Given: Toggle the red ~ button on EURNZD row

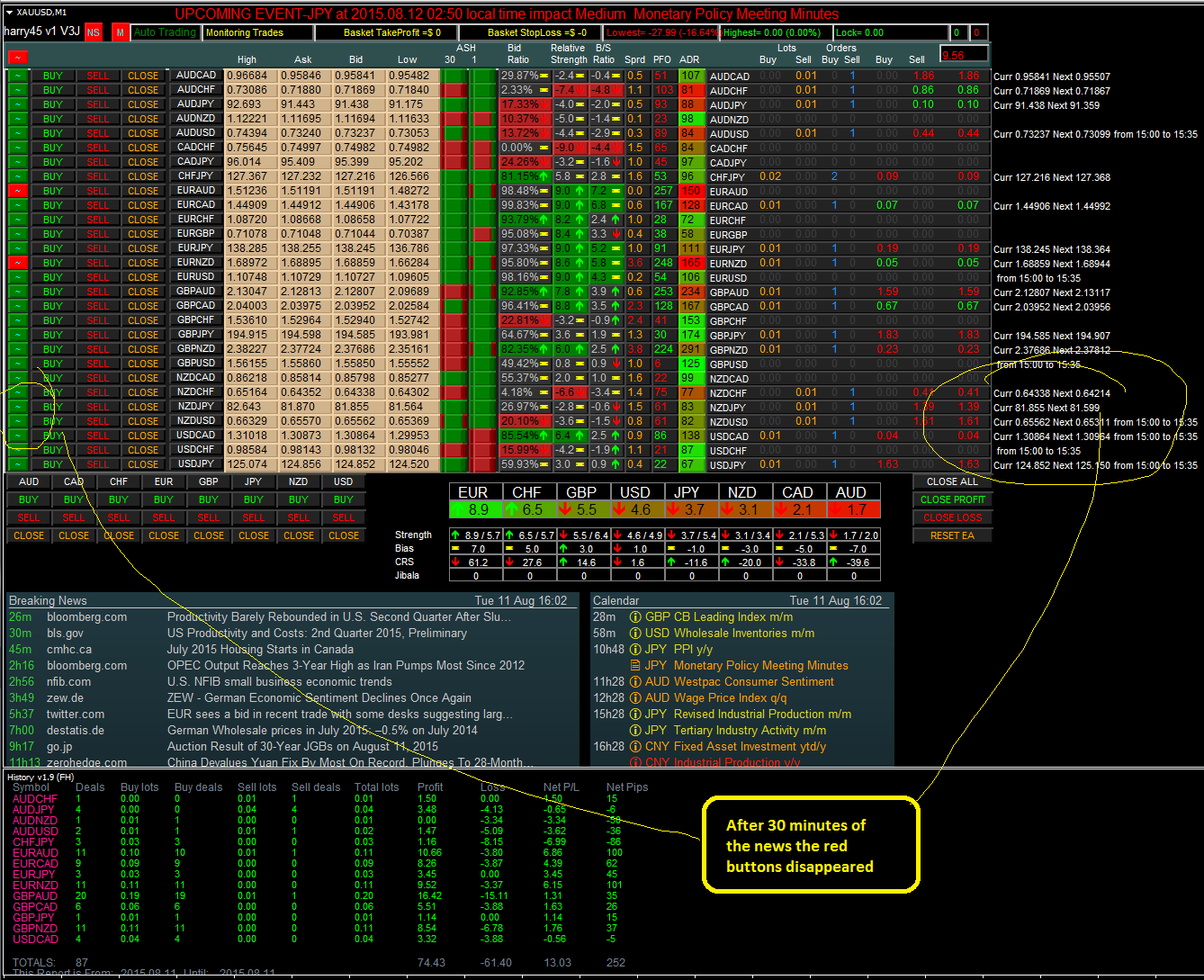Looking at the screenshot, I should click(17, 263).
